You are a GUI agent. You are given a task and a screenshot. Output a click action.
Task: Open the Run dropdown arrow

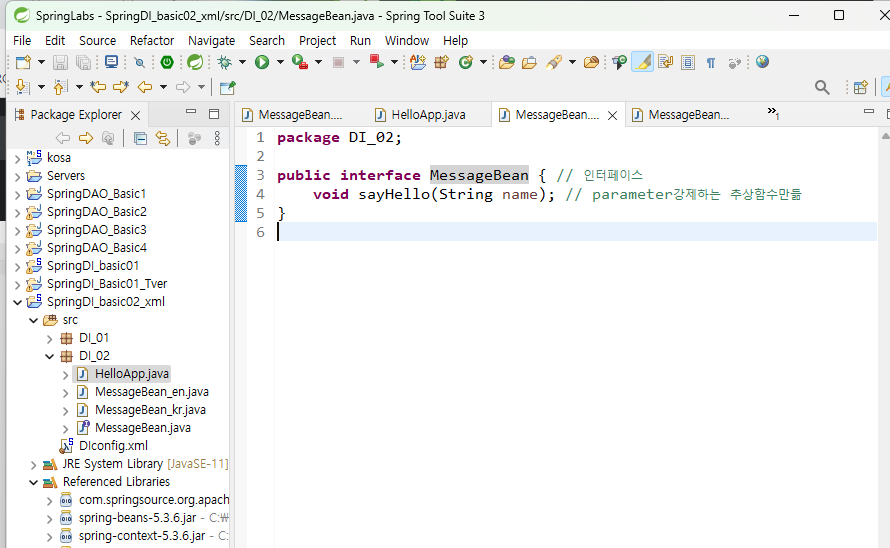(x=280, y=62)
